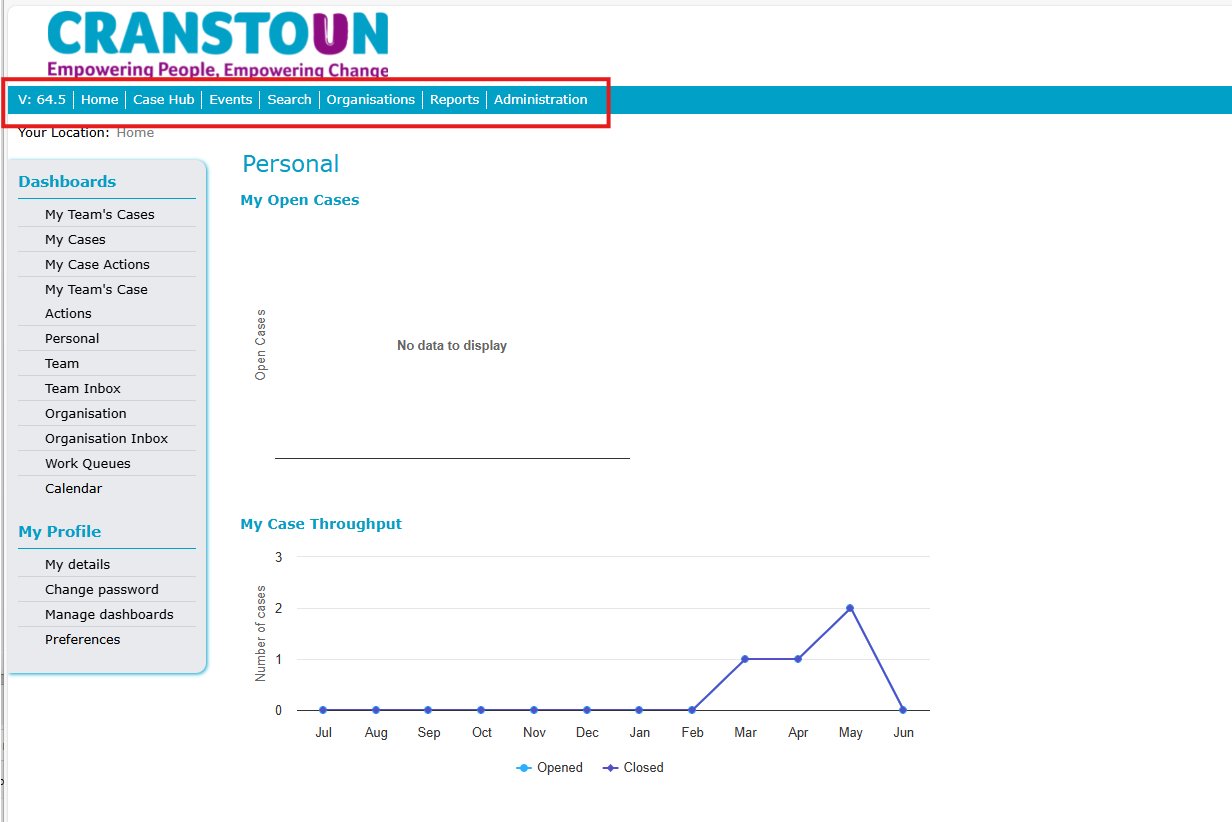
Task: Click the May data point on the chart
Action: [850, 608]
